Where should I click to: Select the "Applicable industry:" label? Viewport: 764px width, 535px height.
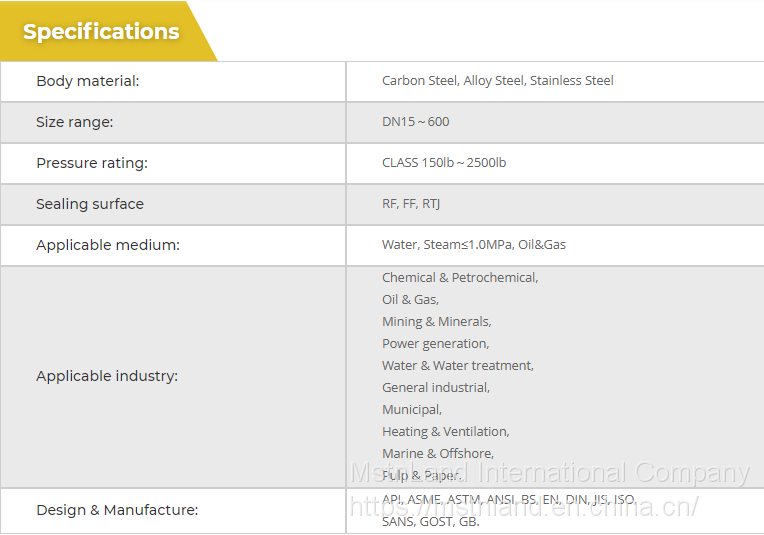[107, 376]
